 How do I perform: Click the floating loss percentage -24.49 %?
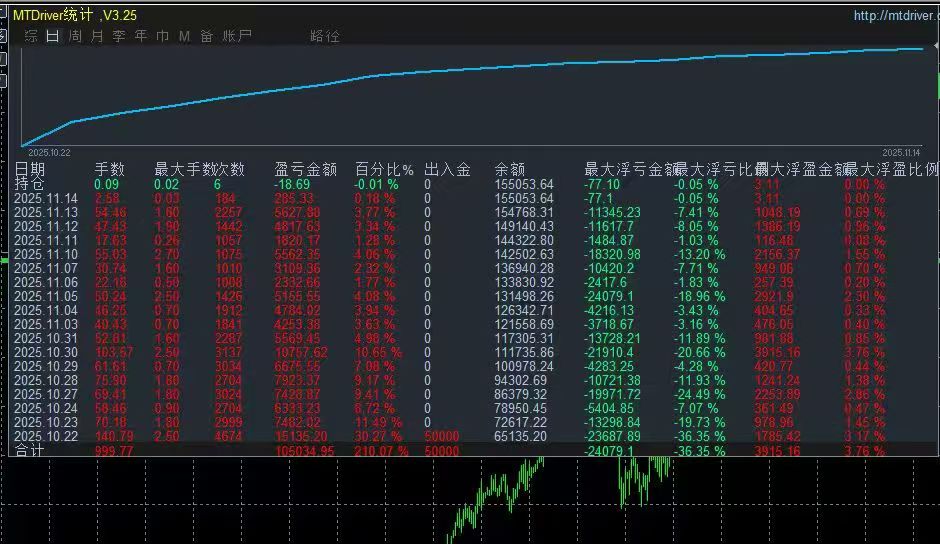pyautogui.click(x=699, y=394)
